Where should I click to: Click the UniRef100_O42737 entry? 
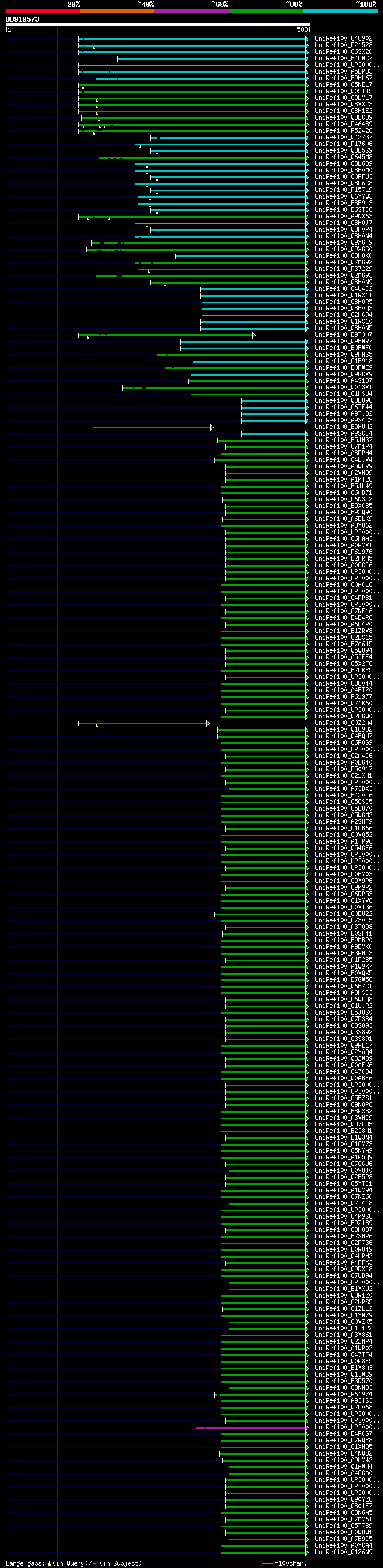(x=344, y=138)
